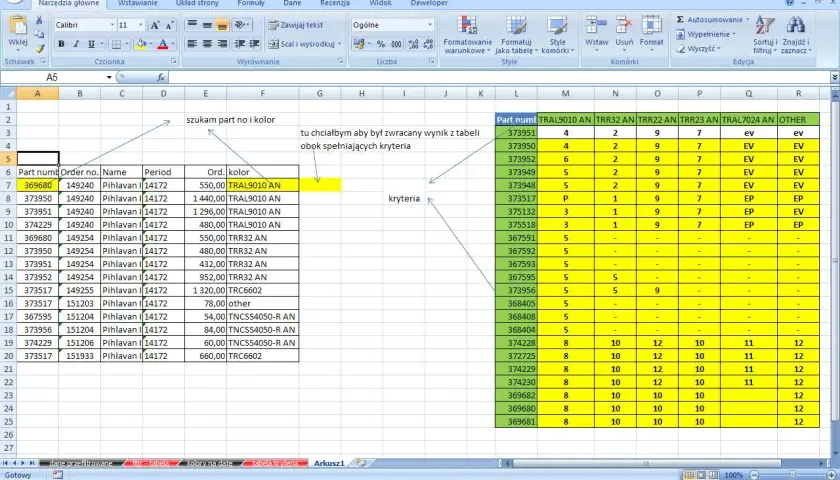Toggle underline formatting
This screenshot has height=480, width=840.
(91, 44)
